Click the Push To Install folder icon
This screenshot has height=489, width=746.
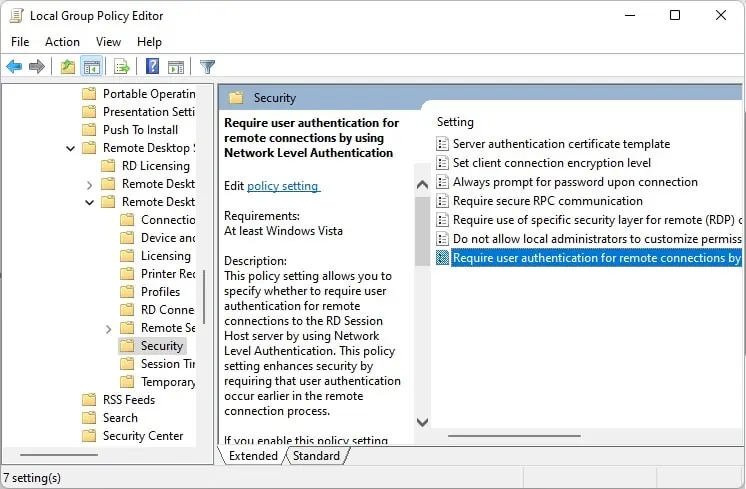pos(89,129)
